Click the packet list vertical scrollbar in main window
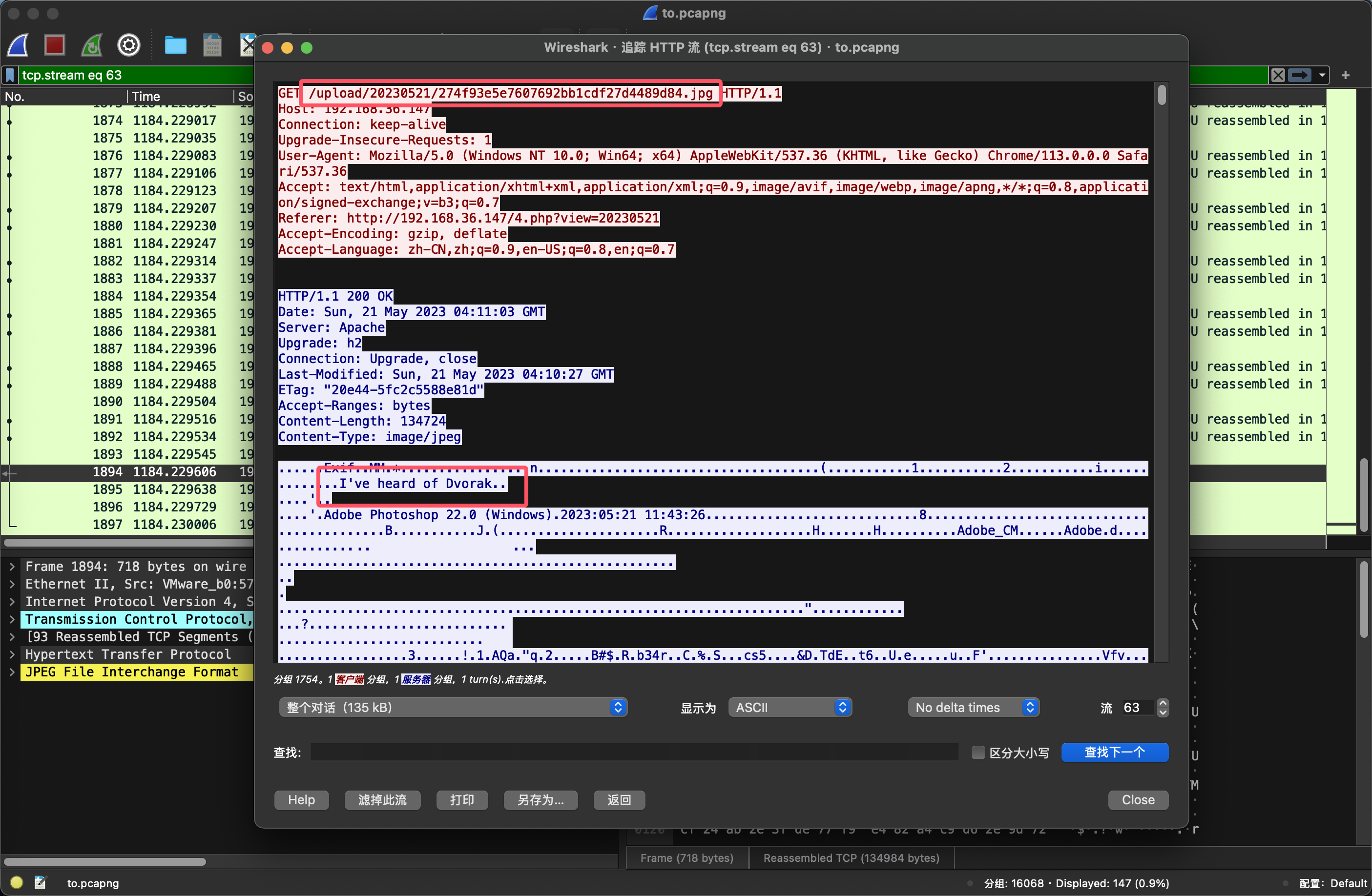Image resolution: width=1372 pixels, height=896 pixels. (x=1363, y=495)
